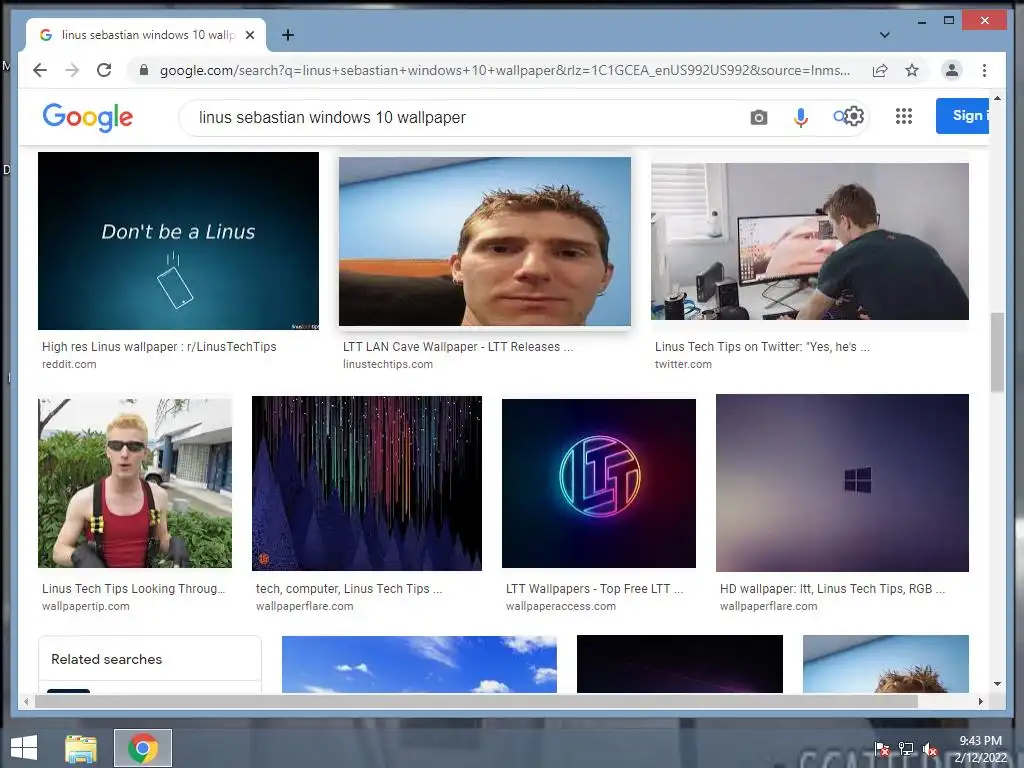Click the Sign in button

click(x=963, y=116)
